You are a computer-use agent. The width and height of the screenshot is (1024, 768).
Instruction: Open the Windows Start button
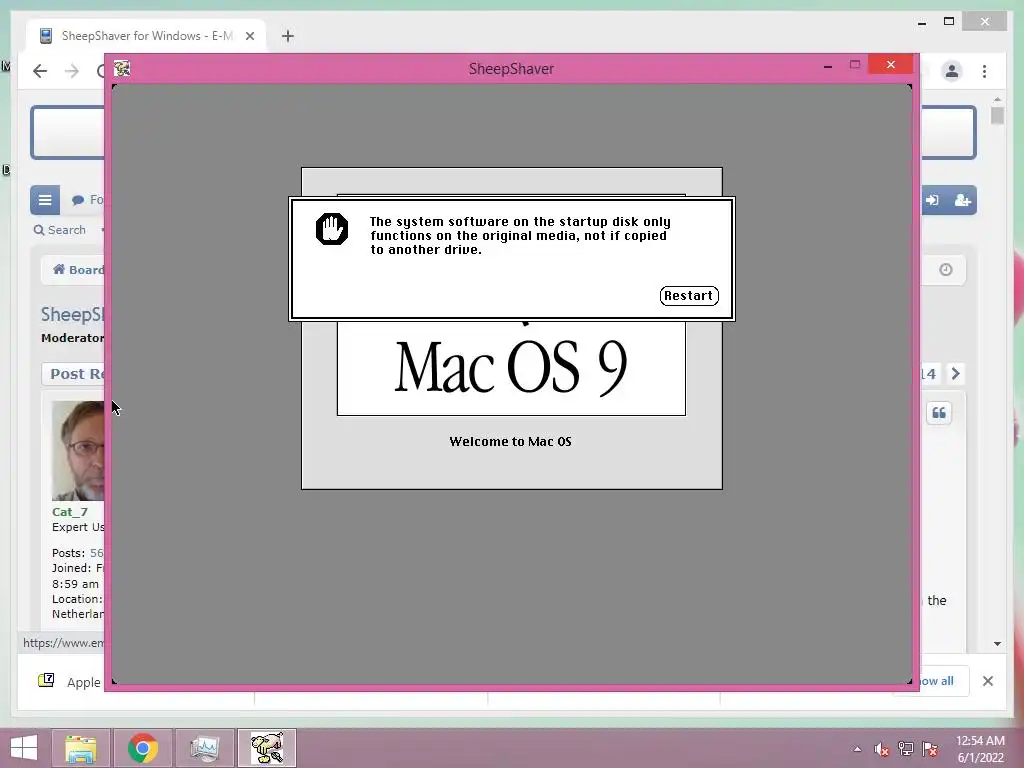coord(24,748)
